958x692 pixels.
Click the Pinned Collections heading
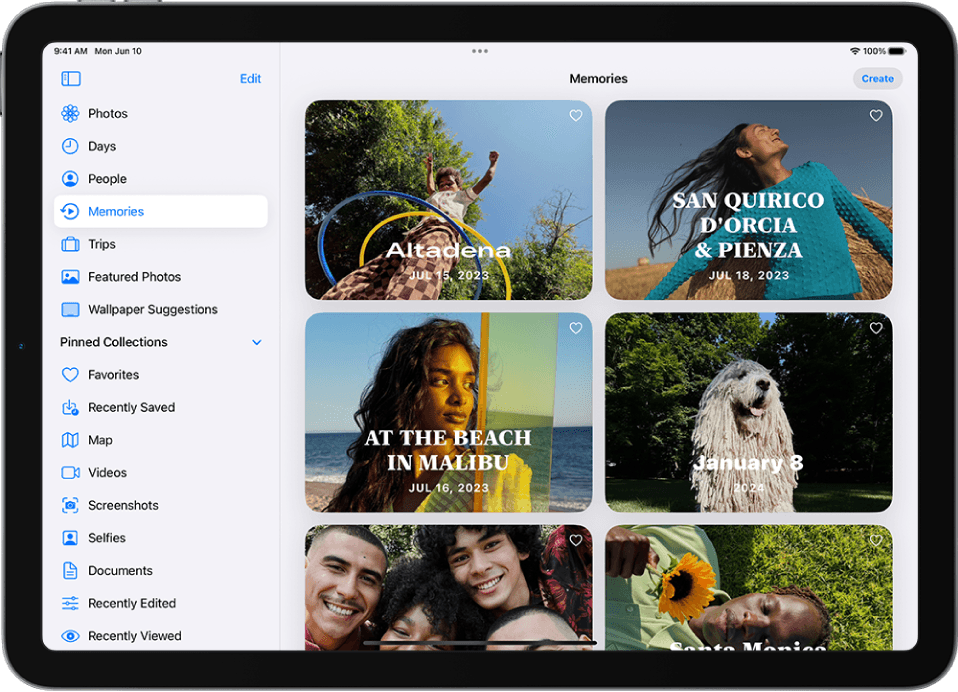coord(114,342)
